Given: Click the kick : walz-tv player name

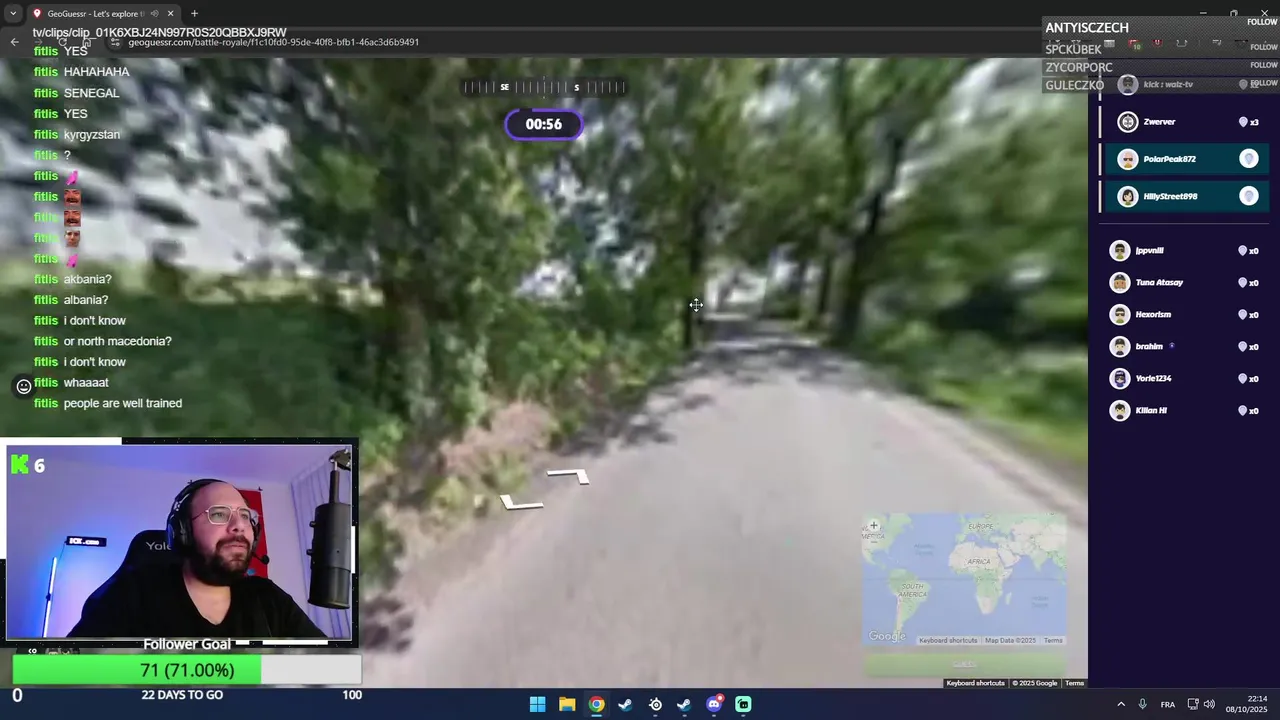Looking at the screenshot, I should (1168, 85).
